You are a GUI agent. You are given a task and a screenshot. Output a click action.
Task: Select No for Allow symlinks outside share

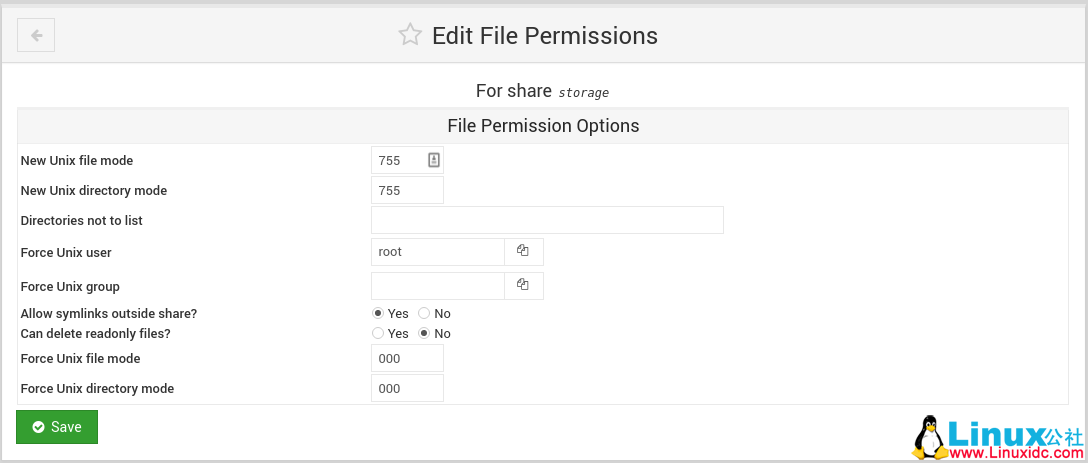tap(424, 314)
